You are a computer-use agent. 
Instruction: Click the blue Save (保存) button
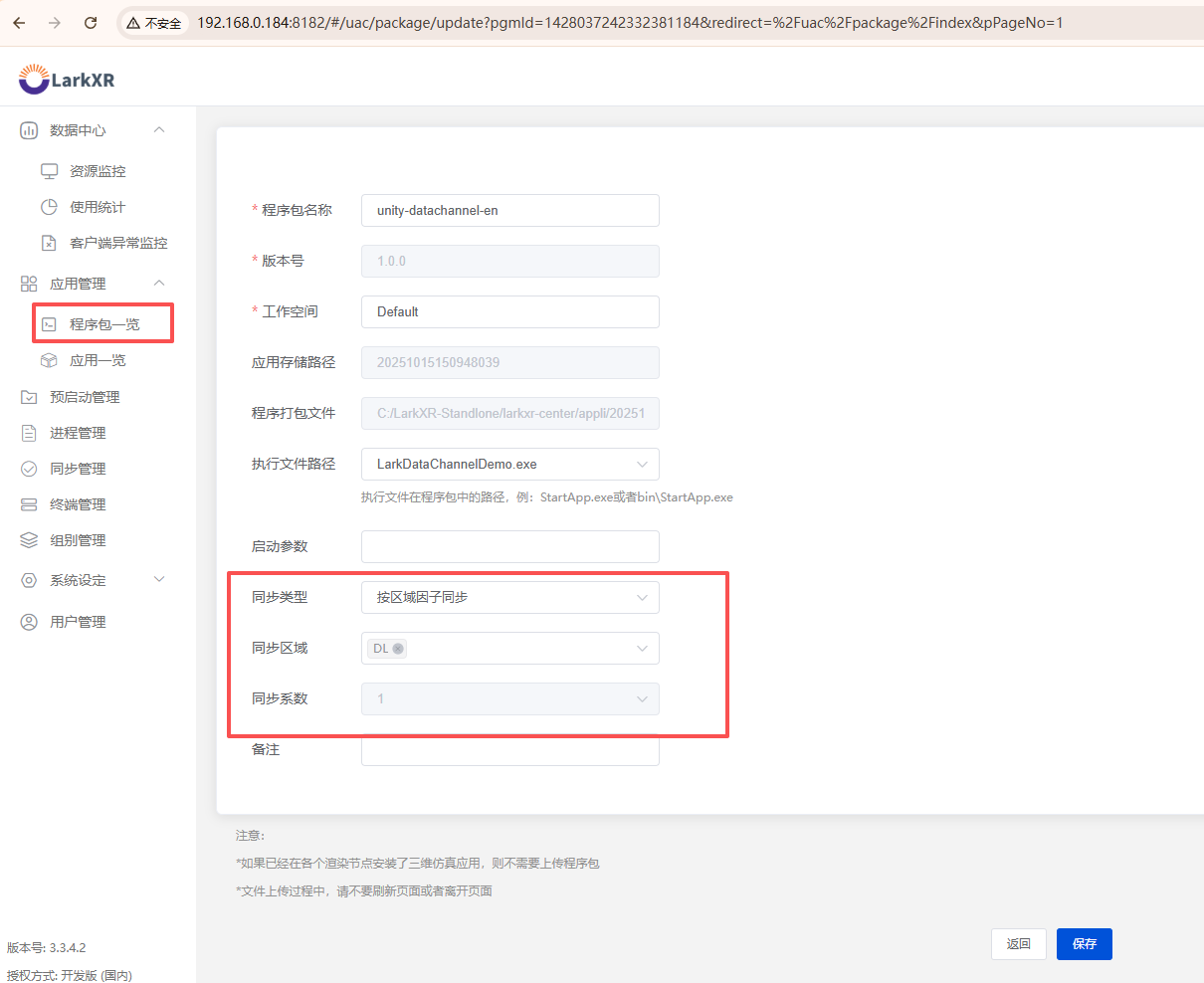[1084, 944]
